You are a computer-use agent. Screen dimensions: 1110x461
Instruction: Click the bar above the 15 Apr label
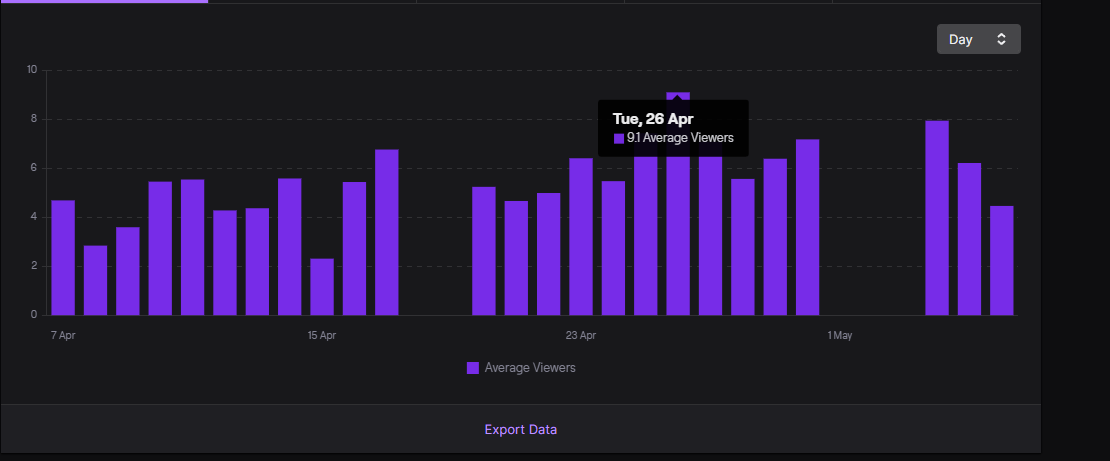(x=322, y=287)
